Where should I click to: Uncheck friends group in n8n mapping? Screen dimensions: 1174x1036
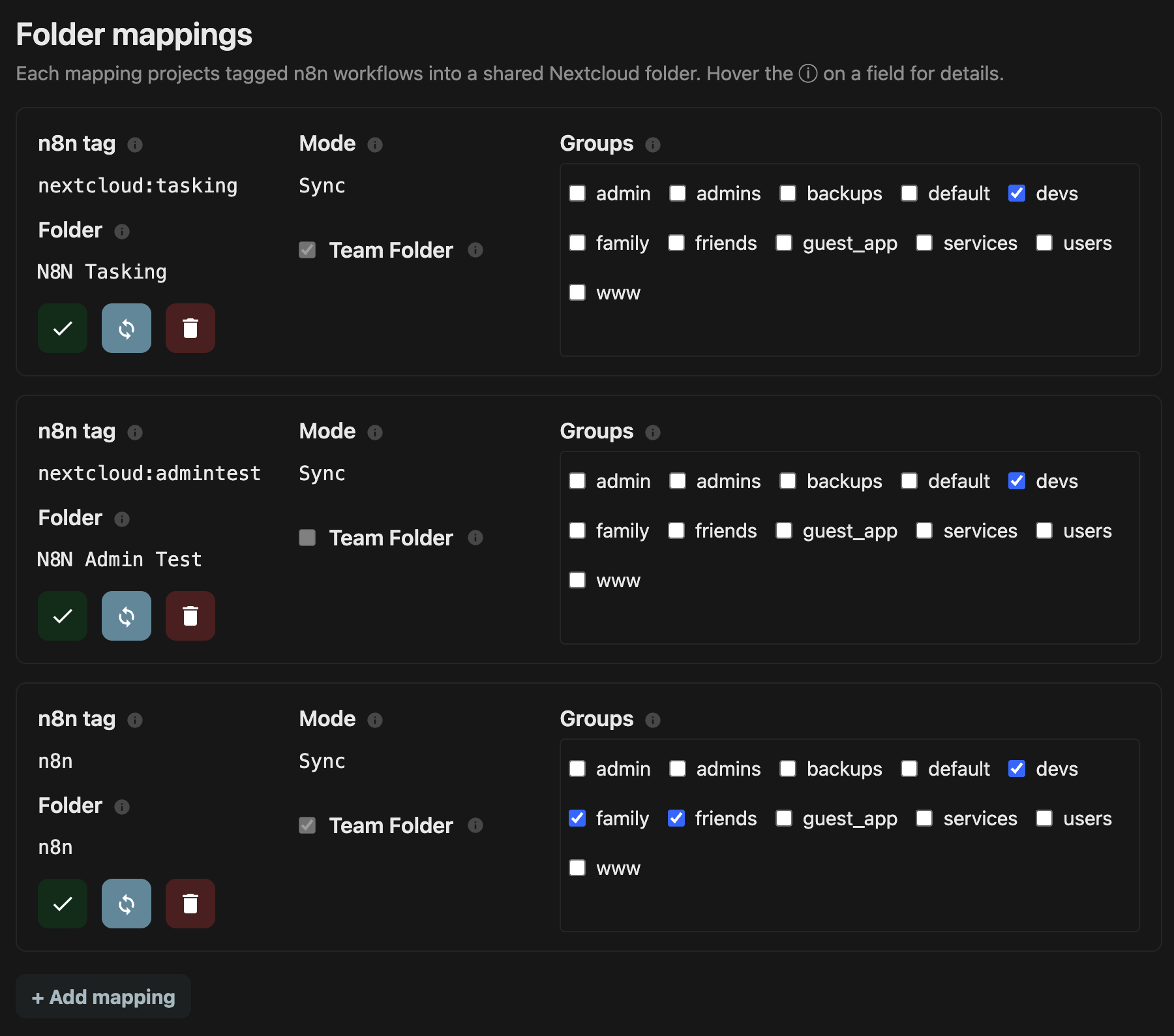tap(676, 818)
